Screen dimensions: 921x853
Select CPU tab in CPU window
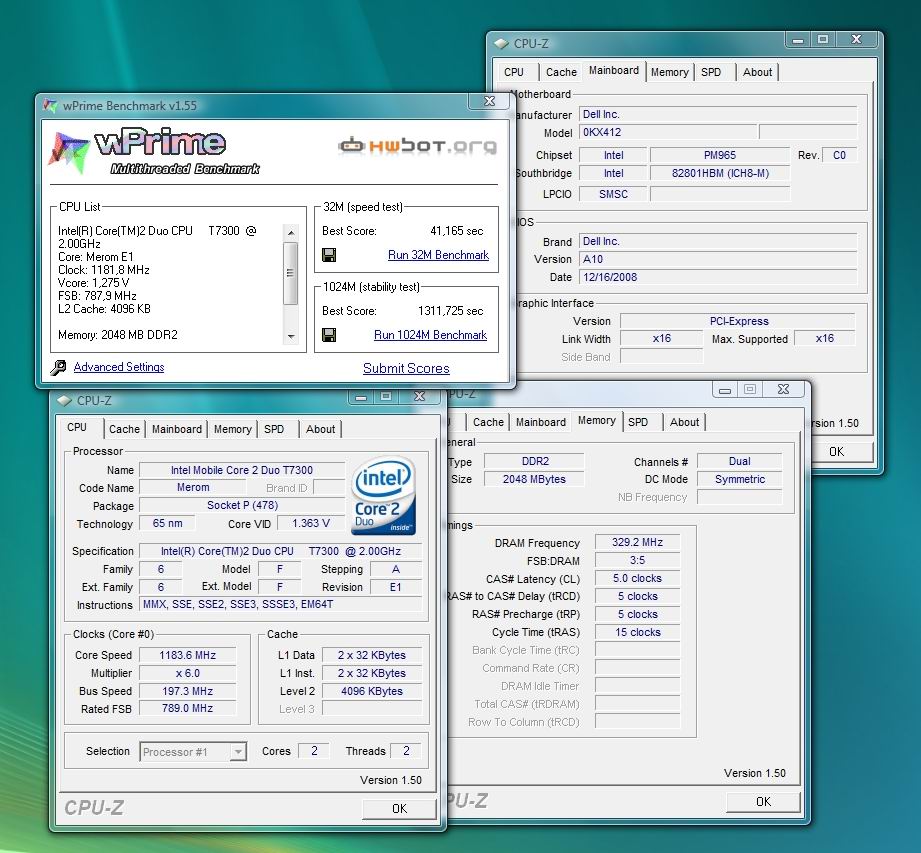[x=77, y=428]
